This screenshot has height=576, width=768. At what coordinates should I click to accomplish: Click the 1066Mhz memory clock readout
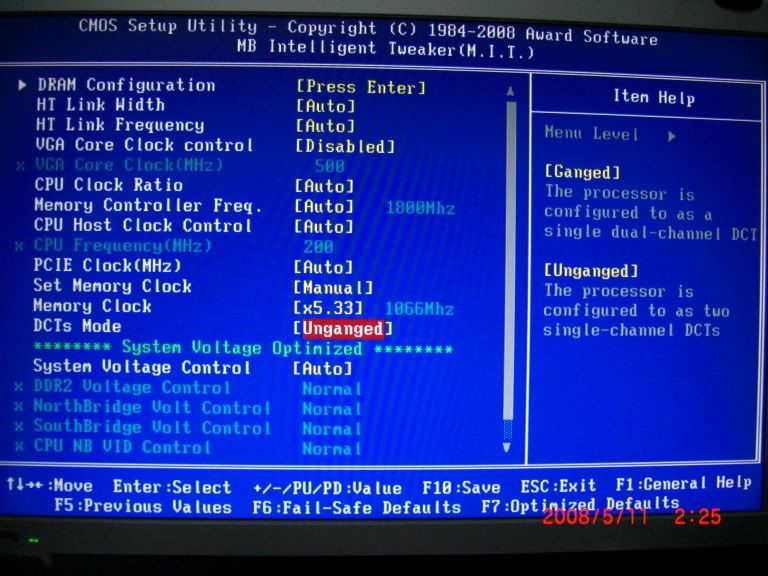pyautogui.click(x=419, y=309)
